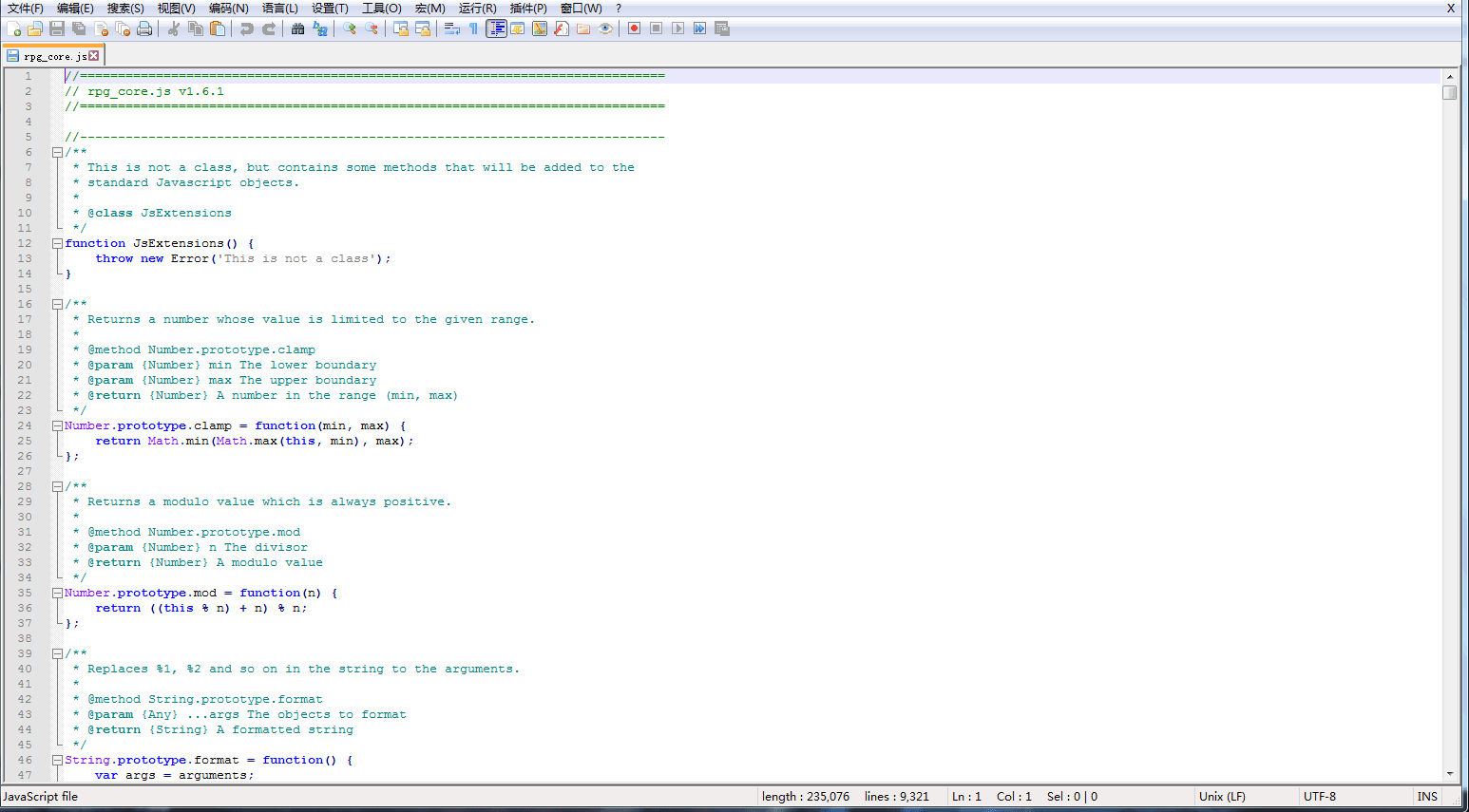Collapse JsExtensions function at line 12
Image resolution: width=1469 pixels, height=812 pixels.
pyautogui.click(x=57, y=243)
